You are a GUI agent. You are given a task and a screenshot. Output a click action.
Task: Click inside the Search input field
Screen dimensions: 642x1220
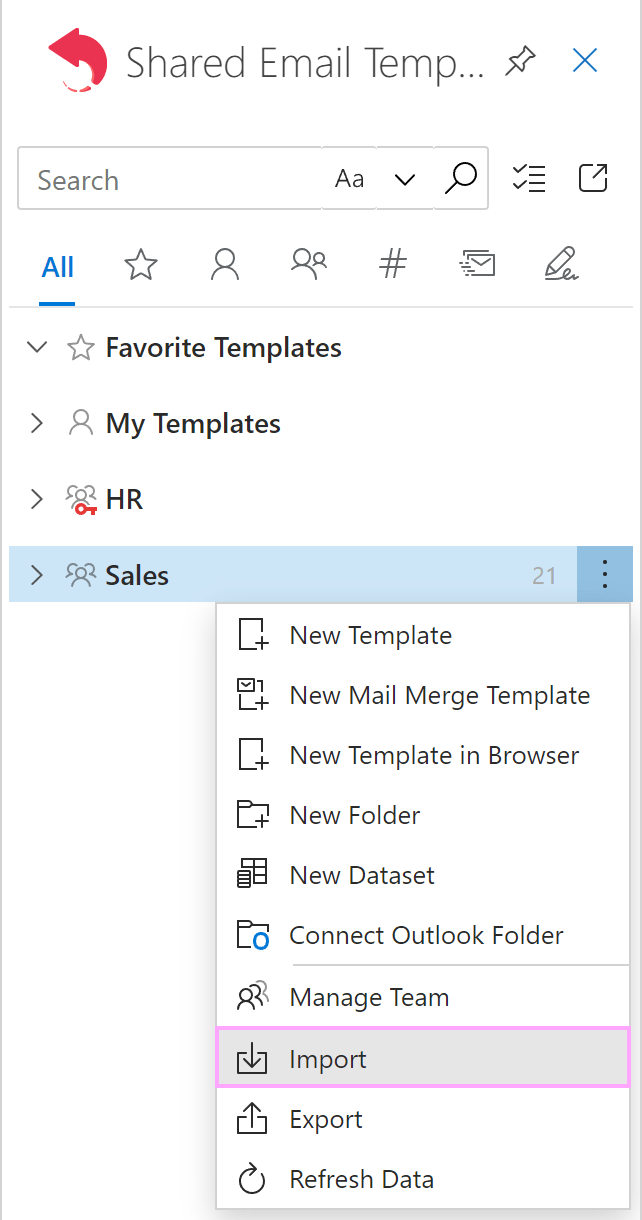click(x=150, y=178)
